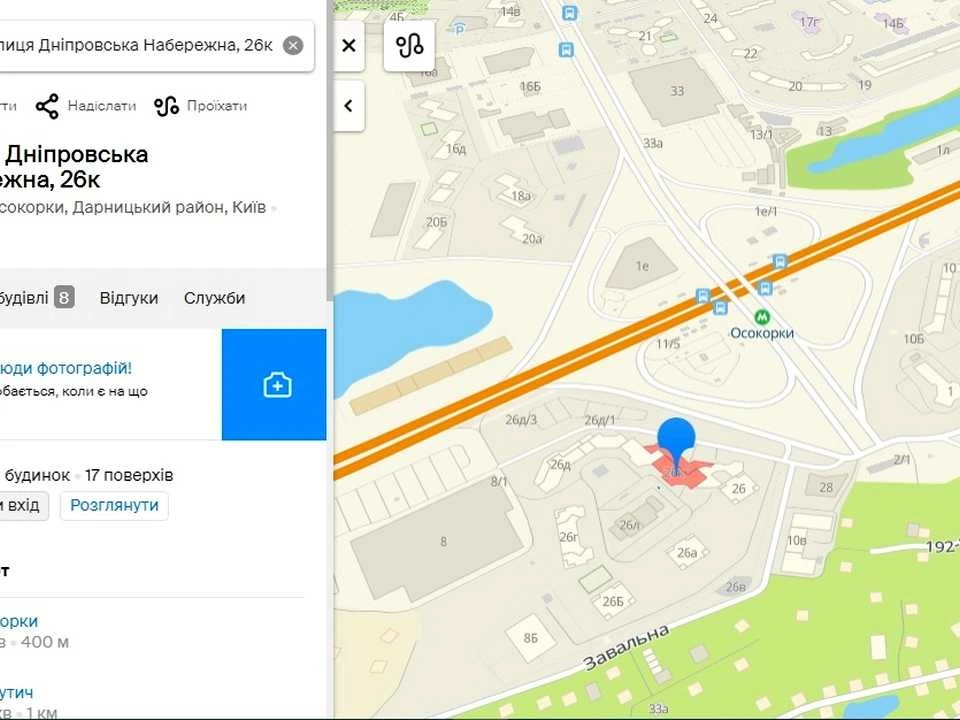Image resolution: width=960 pixels, height=720 pixels.
Task: Click the bus stop icon beside building 1е/1
Action: pos(779,261)
